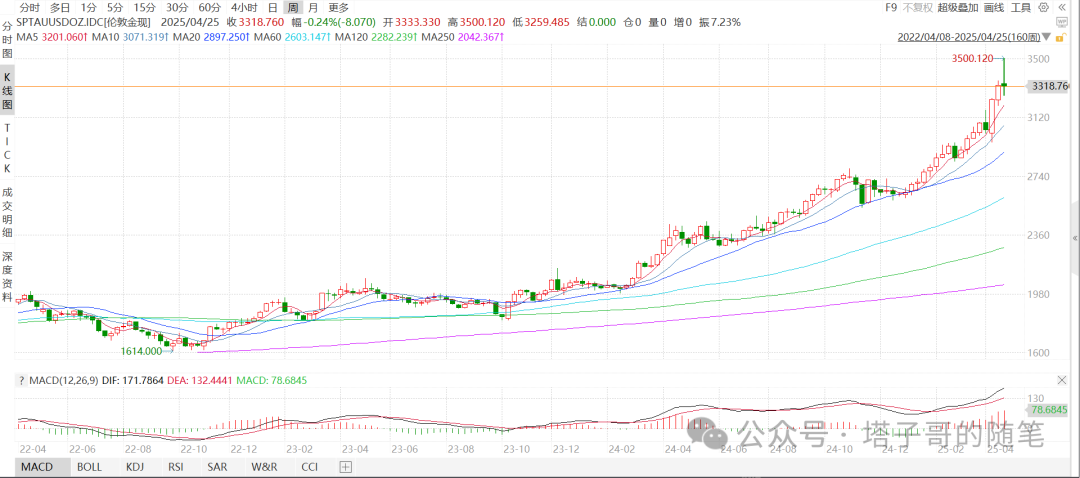Add indicator with plus icon
The width and height of the screenshot is (1080, 478).
coord(345,467)
